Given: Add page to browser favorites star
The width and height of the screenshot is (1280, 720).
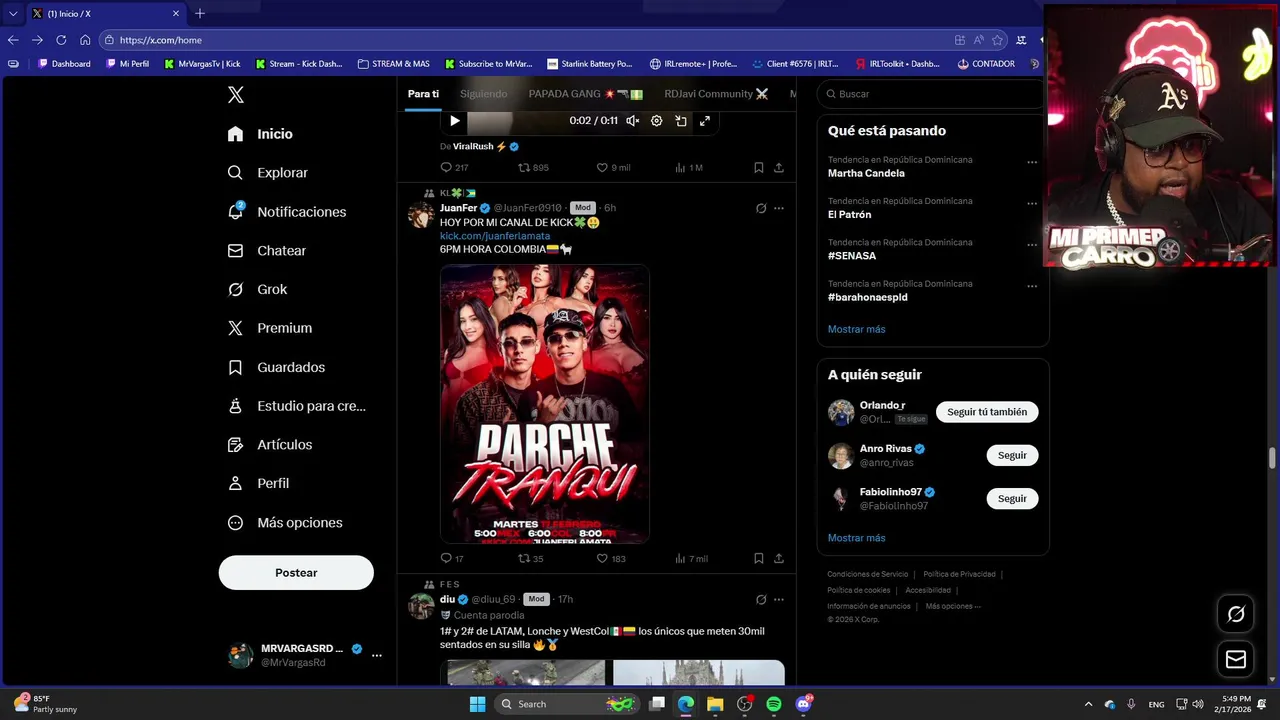Looking at the screenshot, I should click(x=997, y=40).
